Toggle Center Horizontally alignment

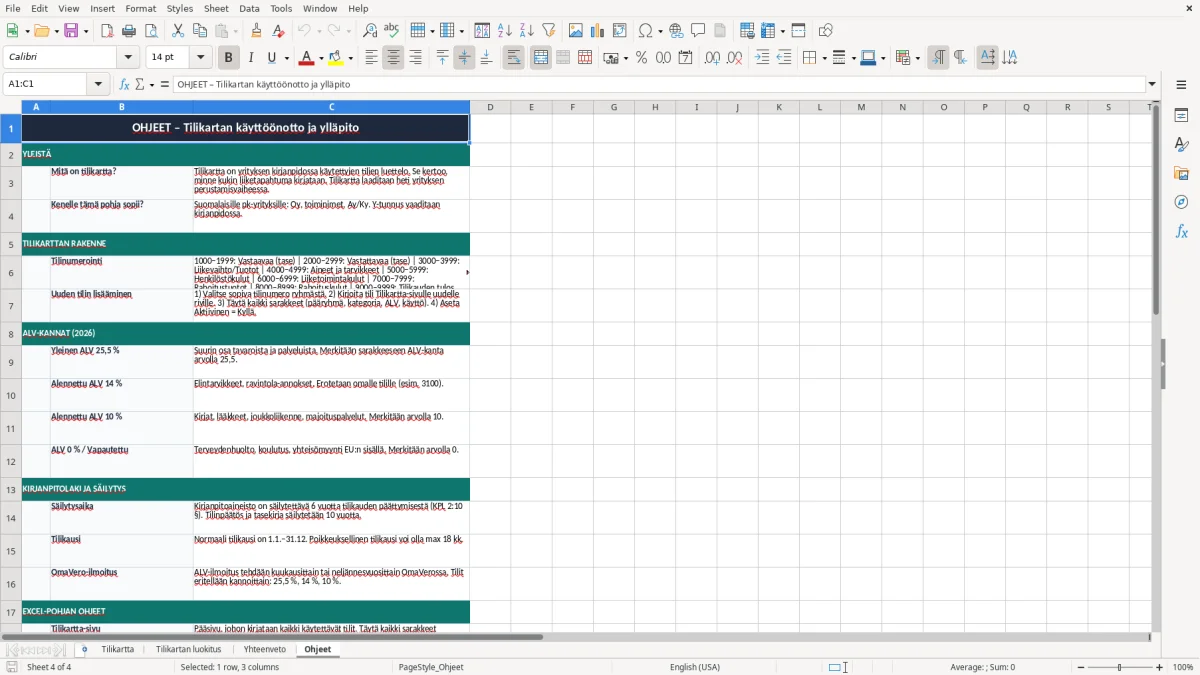[394, 58]
